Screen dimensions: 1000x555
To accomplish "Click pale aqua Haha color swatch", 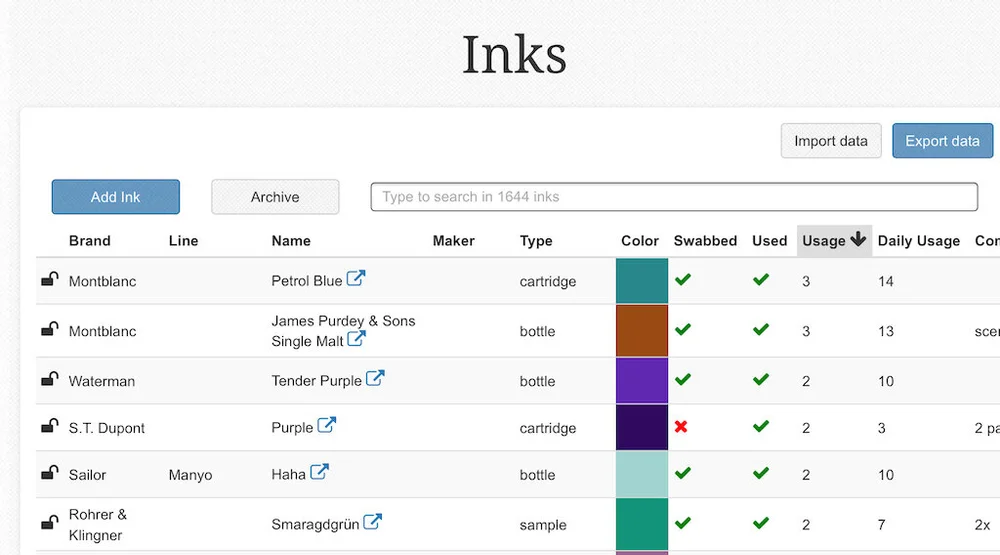I will coord(642,475).
